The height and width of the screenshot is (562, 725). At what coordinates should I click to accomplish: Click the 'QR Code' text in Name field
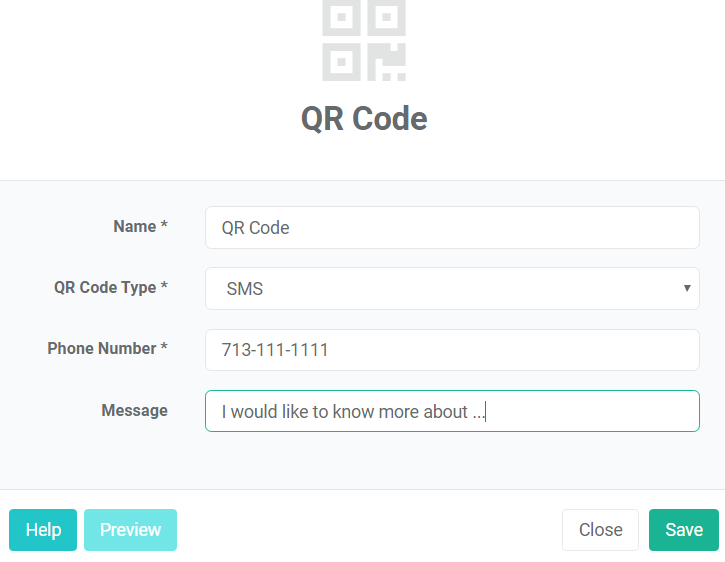coord(255,228)
